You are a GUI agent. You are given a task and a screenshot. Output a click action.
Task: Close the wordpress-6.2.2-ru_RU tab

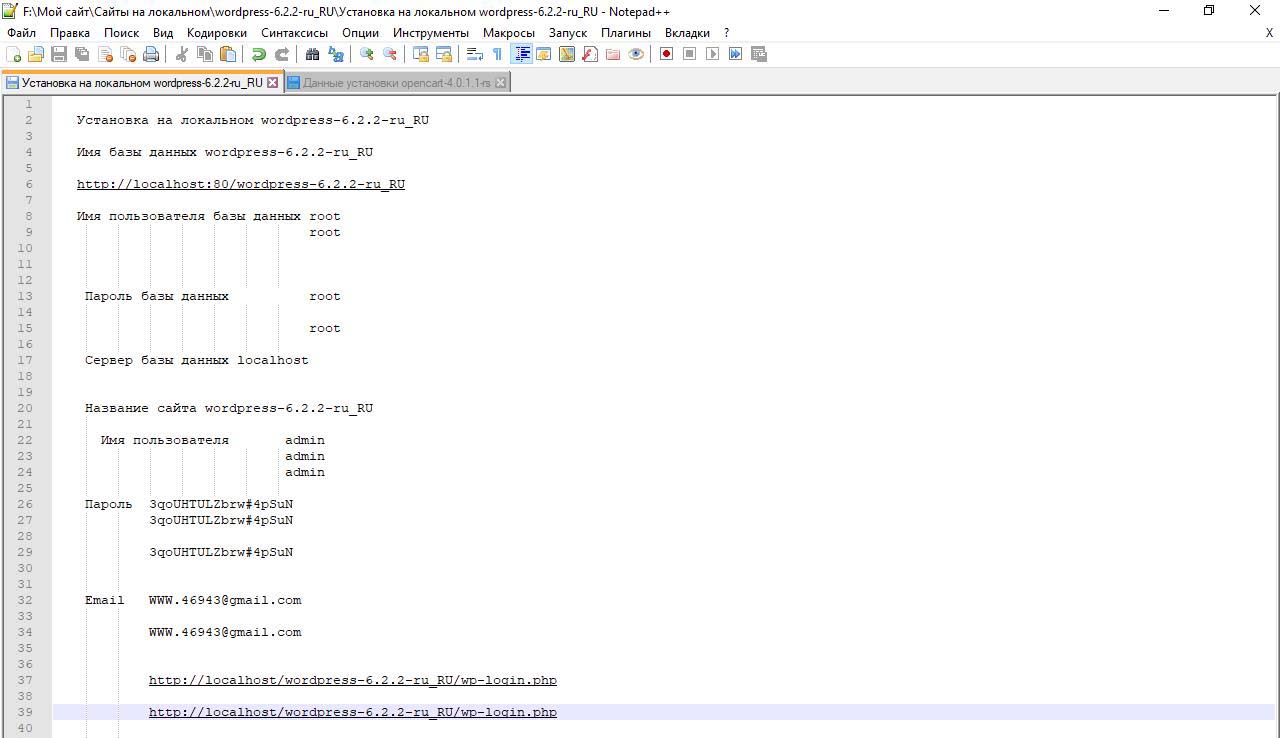[x=272, y=83]
